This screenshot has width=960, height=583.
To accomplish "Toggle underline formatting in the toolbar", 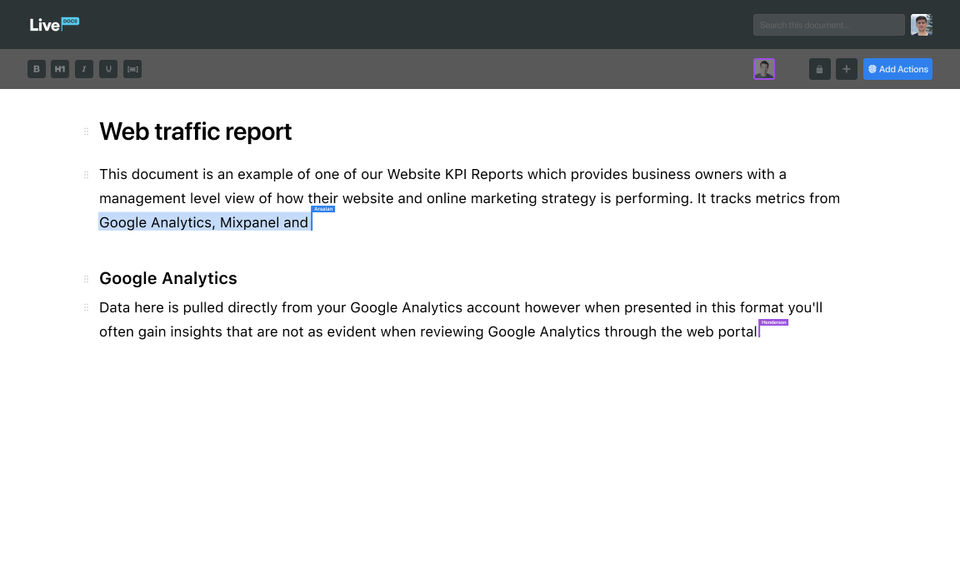I will pyautogui.click(x=108, y=69).
